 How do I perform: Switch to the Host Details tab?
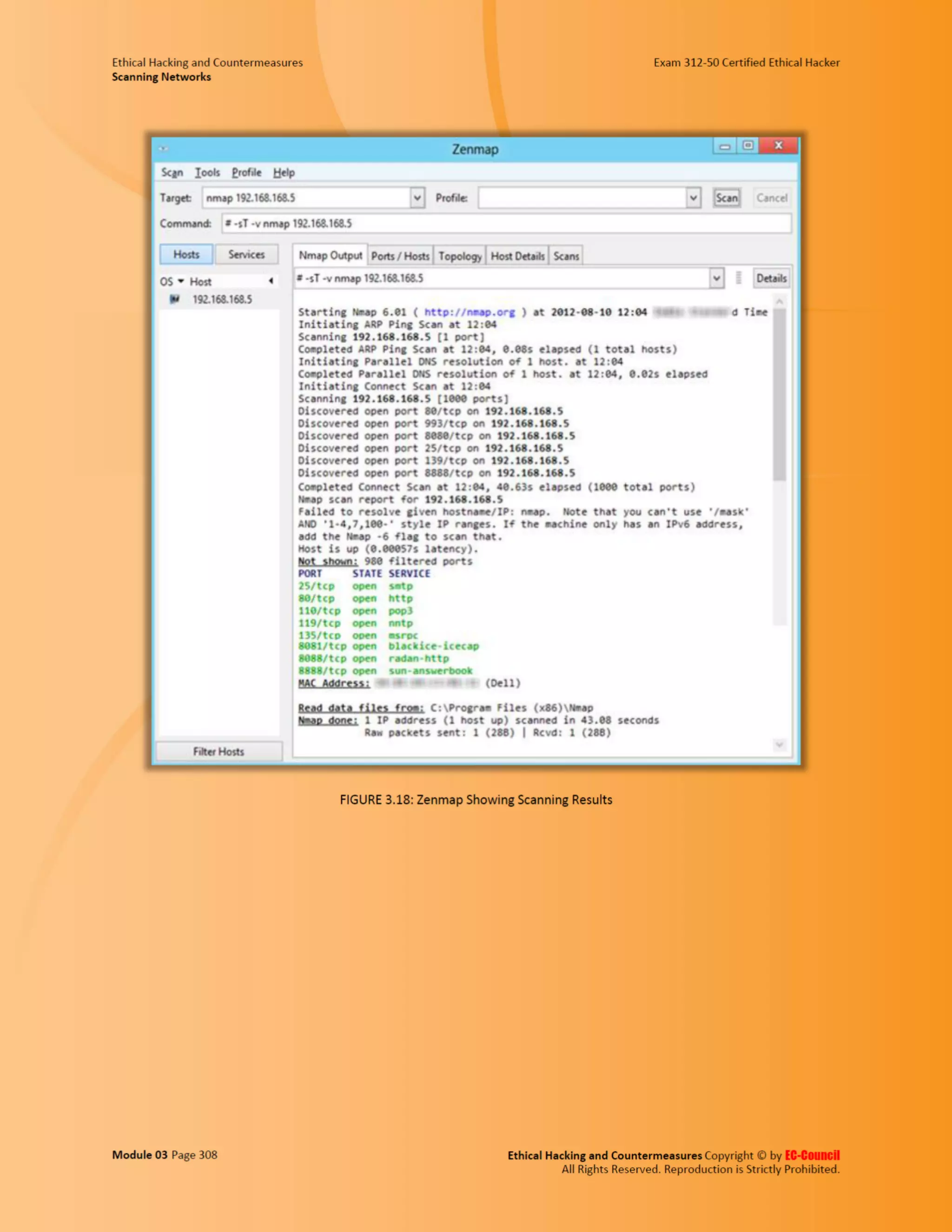[x=518, y=256]
